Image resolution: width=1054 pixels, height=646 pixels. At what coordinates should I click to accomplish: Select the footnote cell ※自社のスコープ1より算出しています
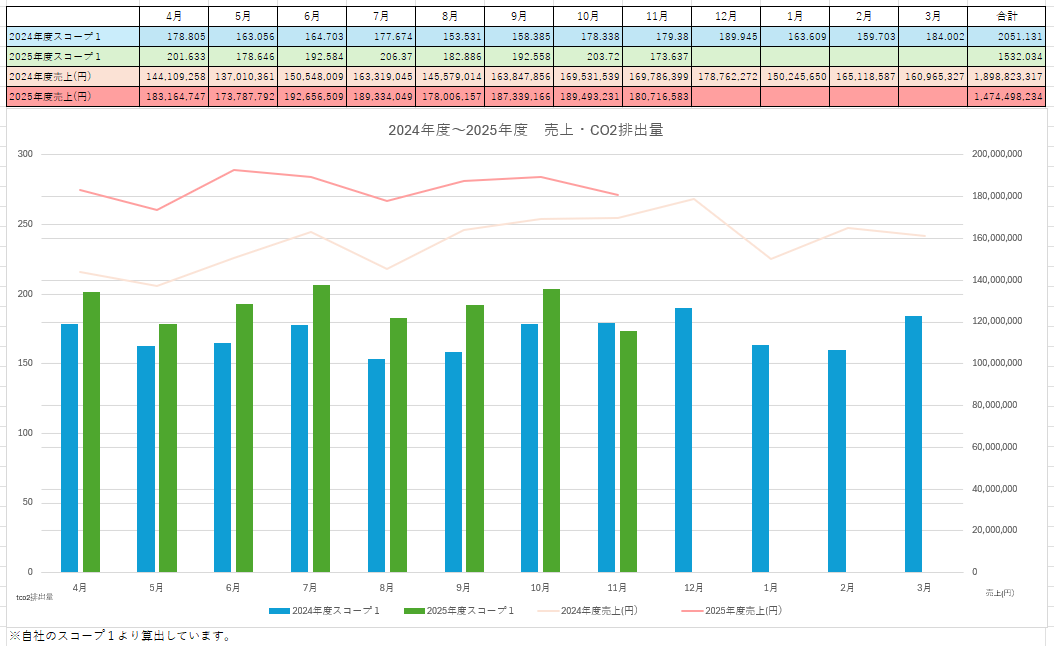(x=120, y=636)
